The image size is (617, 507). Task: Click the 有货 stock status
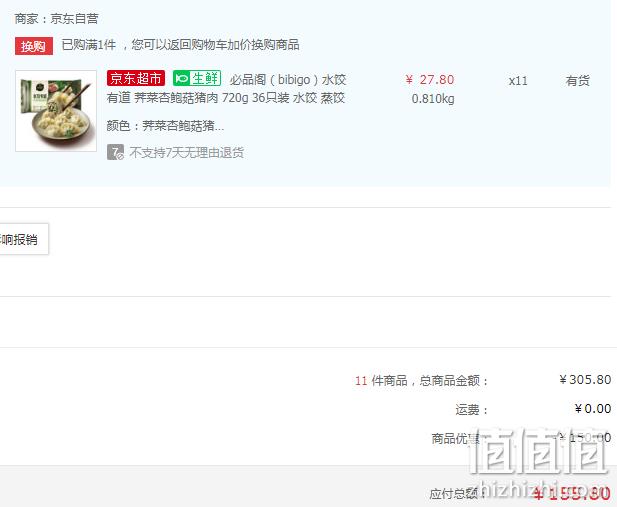[x=577, y=81]
